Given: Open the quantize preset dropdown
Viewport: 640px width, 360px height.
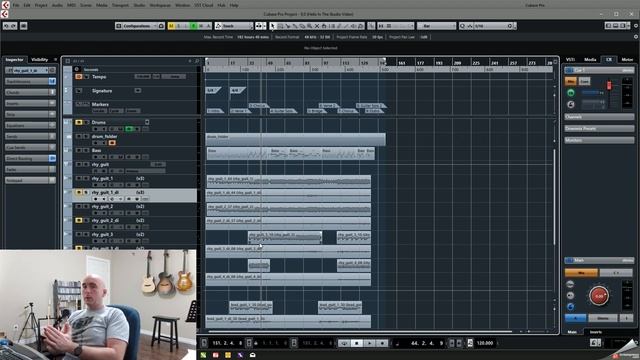Looking at the screenshot, I should [494, 26].
